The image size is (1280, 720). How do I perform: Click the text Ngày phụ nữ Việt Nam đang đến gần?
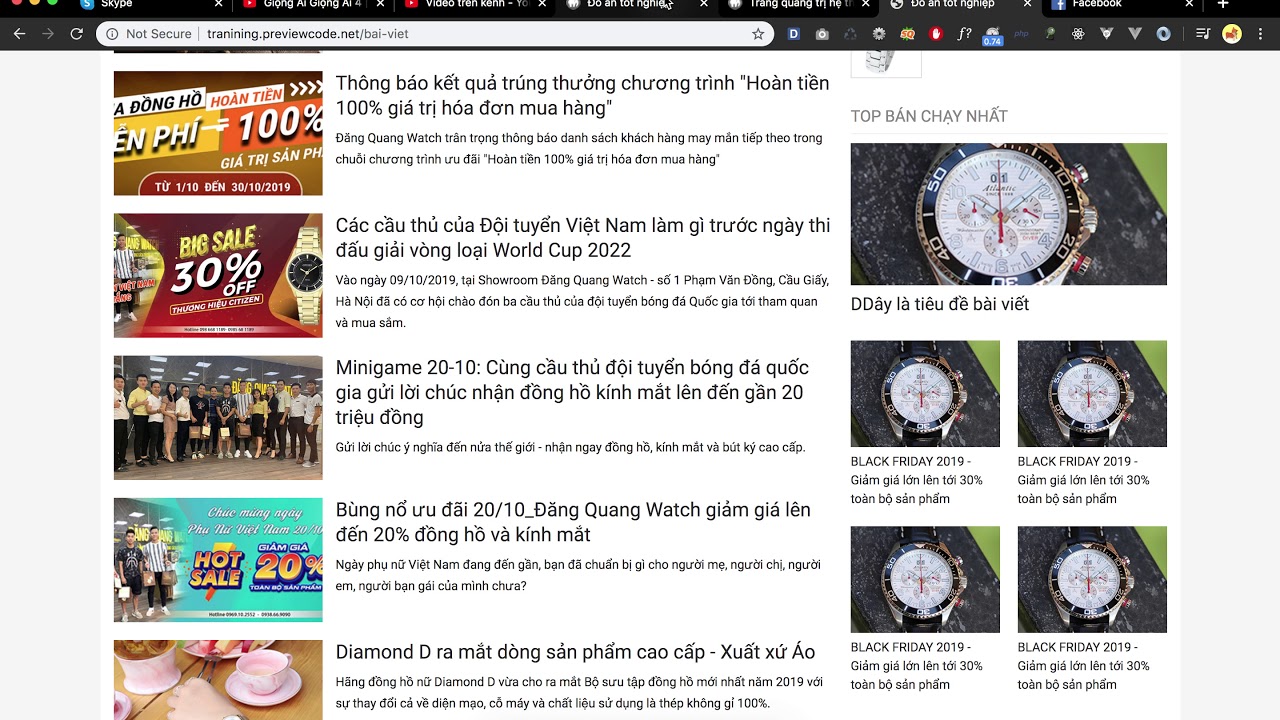click(x=578, y=575)
